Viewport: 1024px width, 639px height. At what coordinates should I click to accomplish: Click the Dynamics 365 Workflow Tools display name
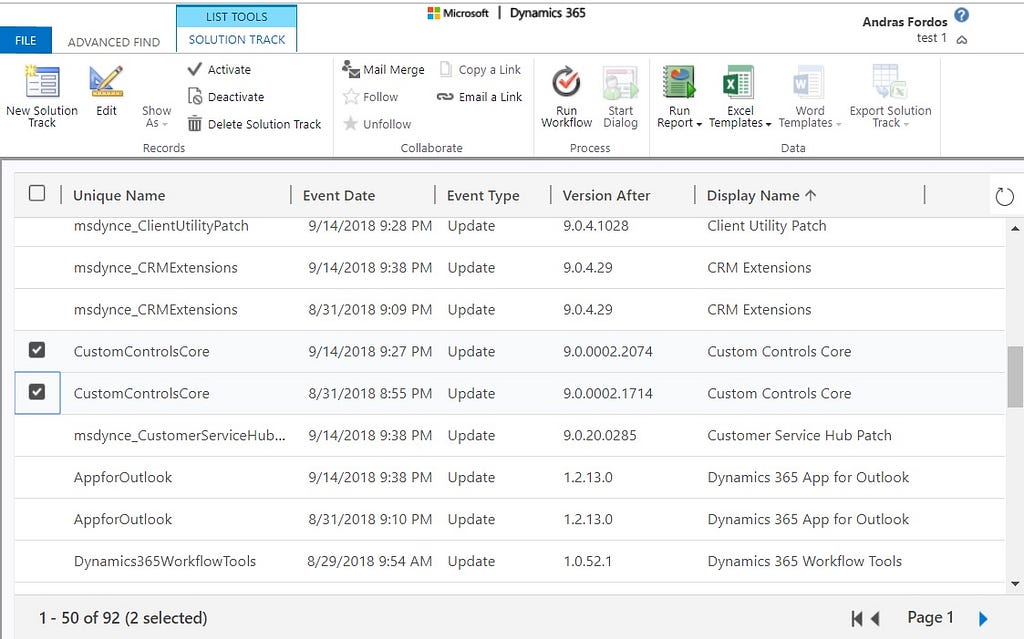coord(805,561)
